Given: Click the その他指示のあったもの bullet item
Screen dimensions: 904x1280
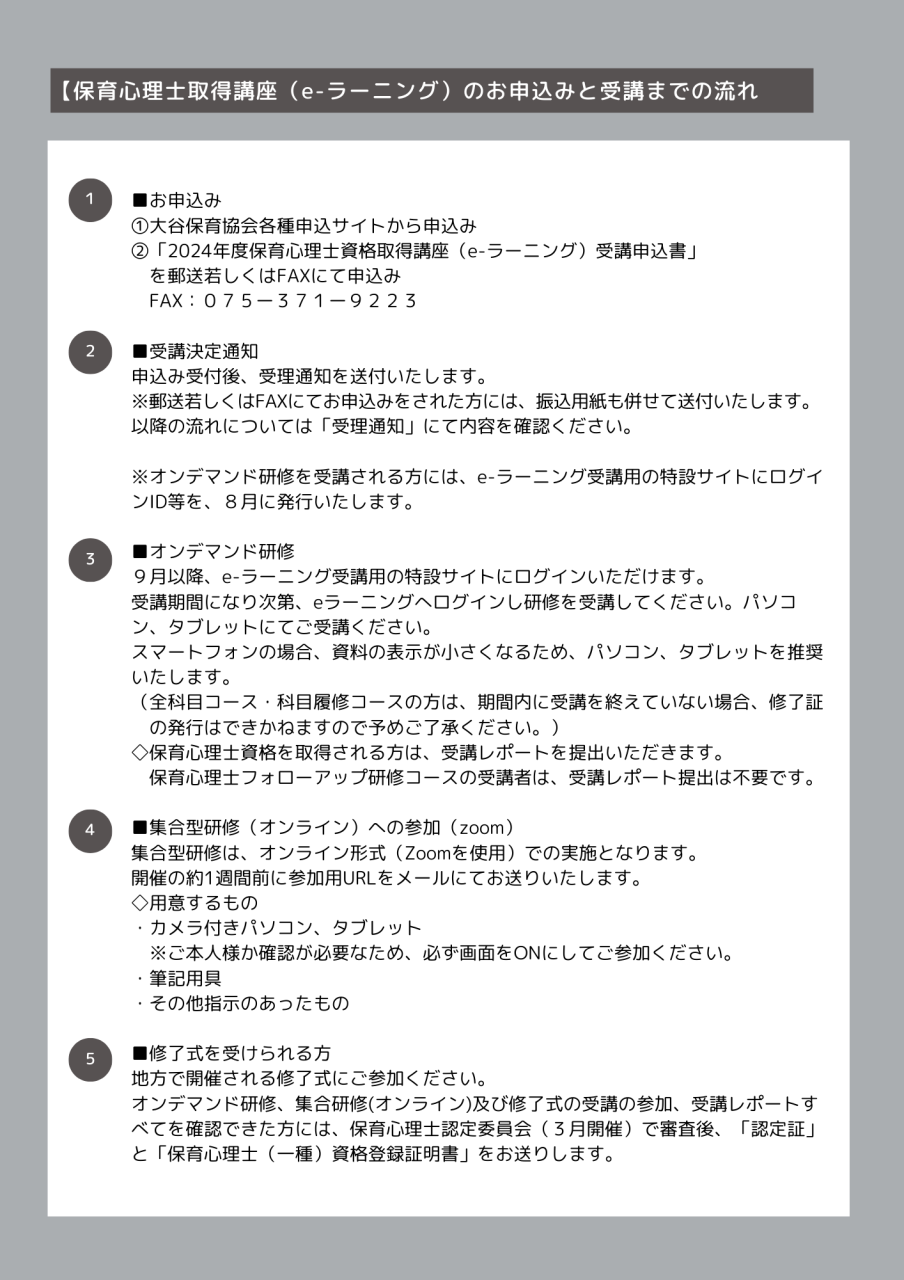Looking at the screenshot, I should 241,1004.
